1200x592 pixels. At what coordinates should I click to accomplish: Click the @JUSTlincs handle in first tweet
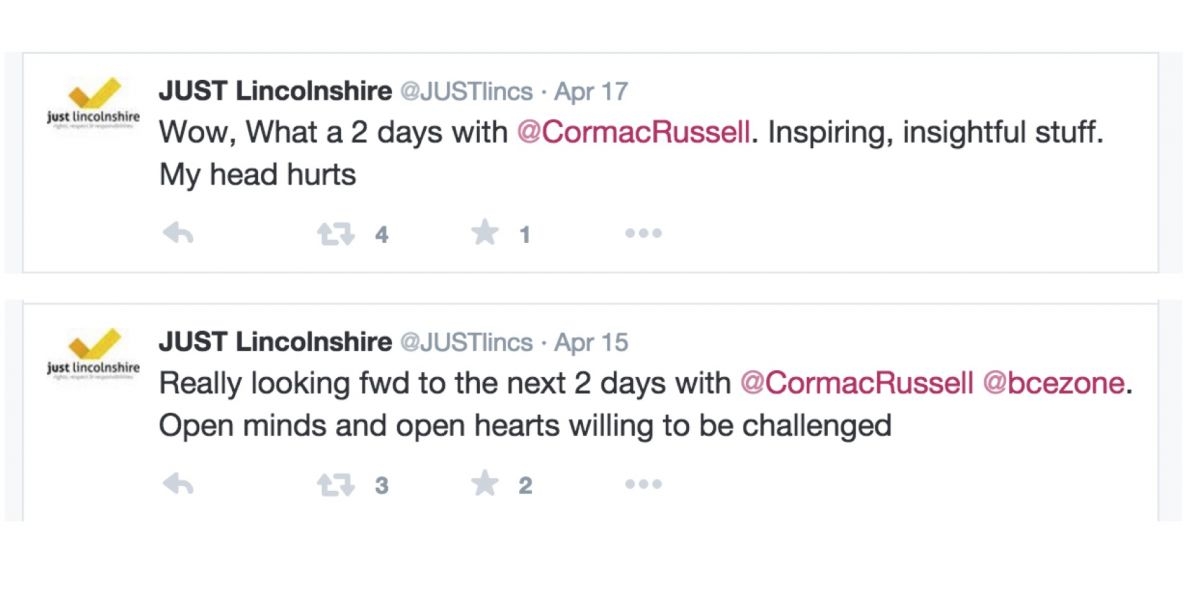click(x=466, y=92)
